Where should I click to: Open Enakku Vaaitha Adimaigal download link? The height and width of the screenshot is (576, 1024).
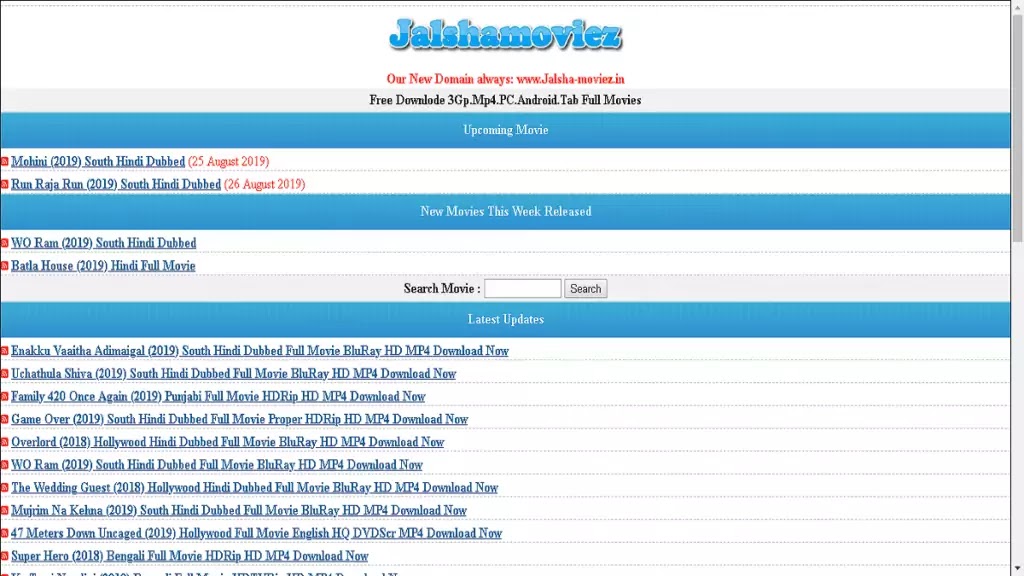(x=260, y=351)
